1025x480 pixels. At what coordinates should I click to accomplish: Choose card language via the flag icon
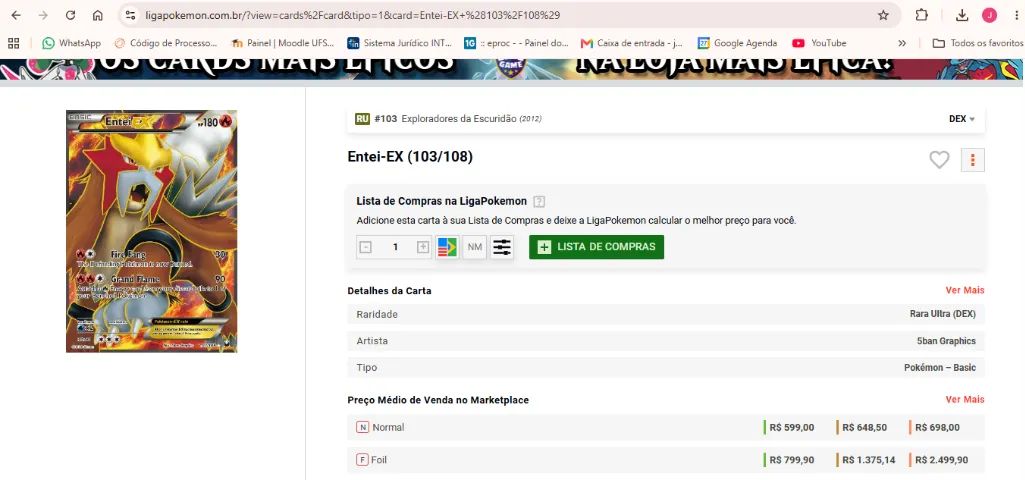[x=447, y=247]
